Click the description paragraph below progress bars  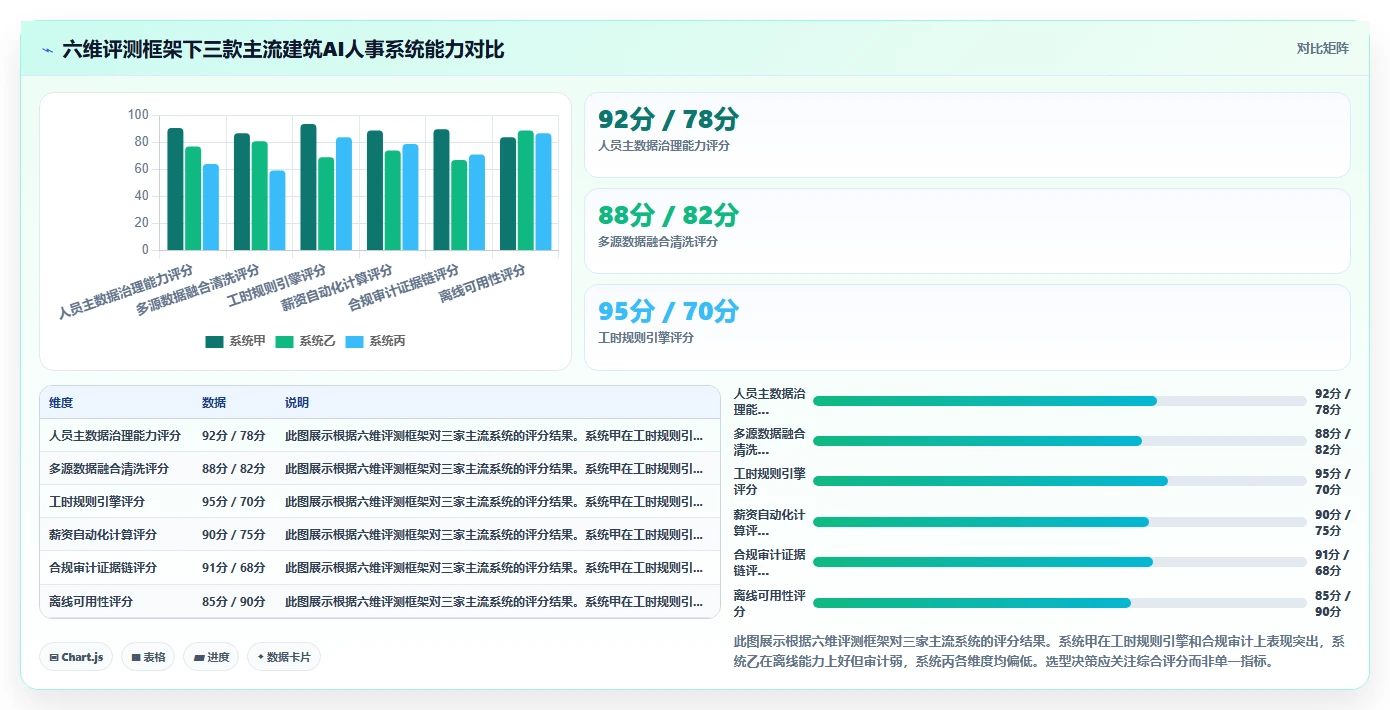(x=1040, y=651)
